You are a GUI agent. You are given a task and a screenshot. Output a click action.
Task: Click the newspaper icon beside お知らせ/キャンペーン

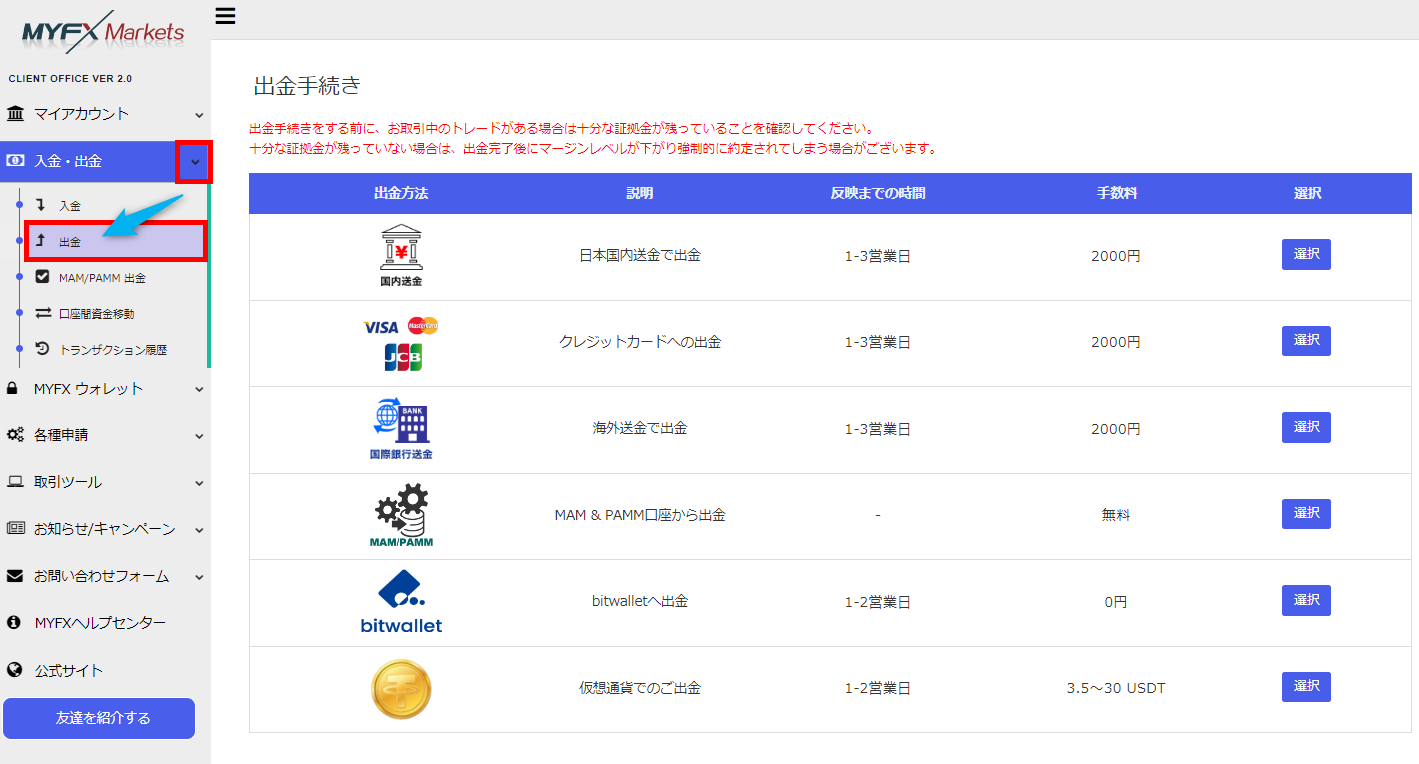[15, 529]
